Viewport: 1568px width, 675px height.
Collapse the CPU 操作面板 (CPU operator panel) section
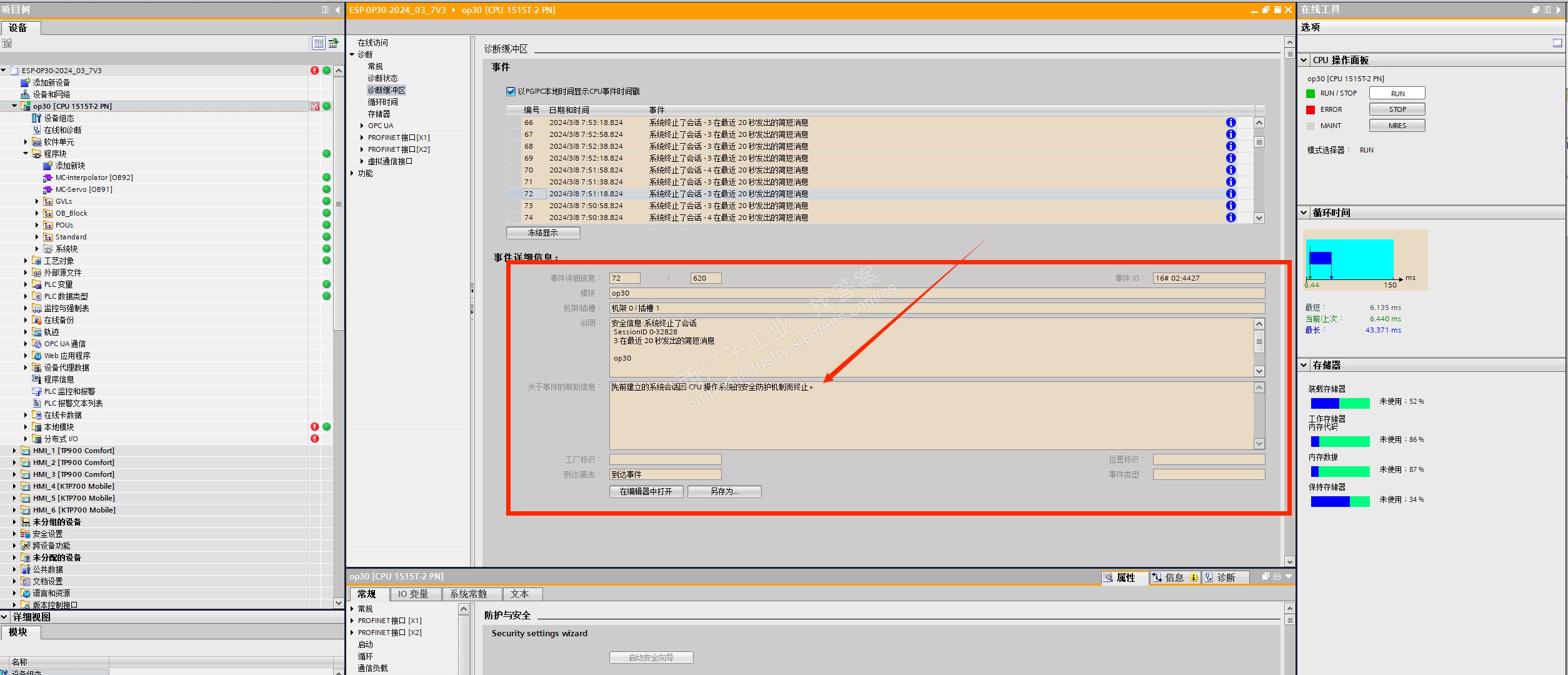(x=1304, y=60)
